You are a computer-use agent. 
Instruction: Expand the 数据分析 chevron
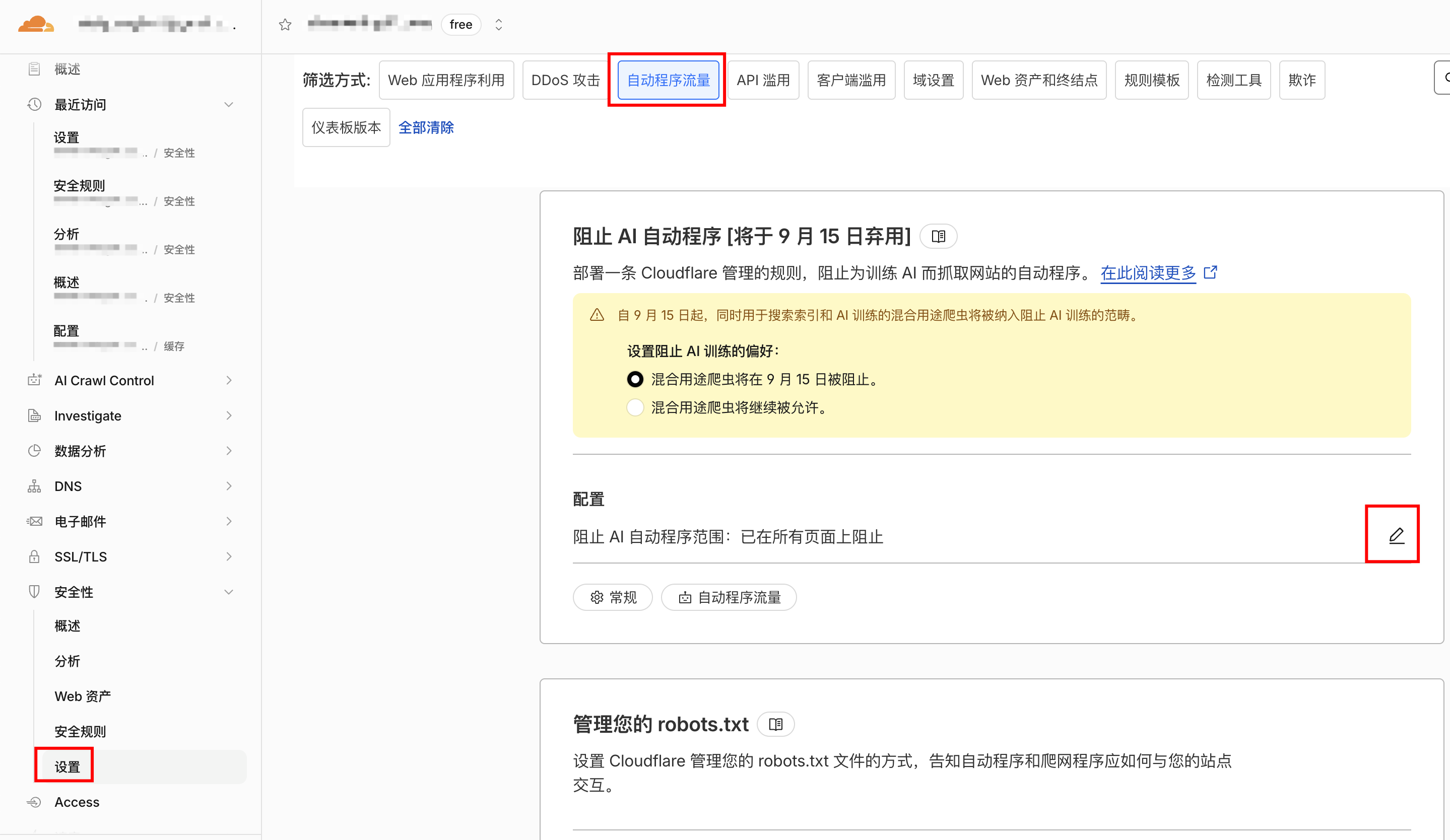(x=228, y=451)
